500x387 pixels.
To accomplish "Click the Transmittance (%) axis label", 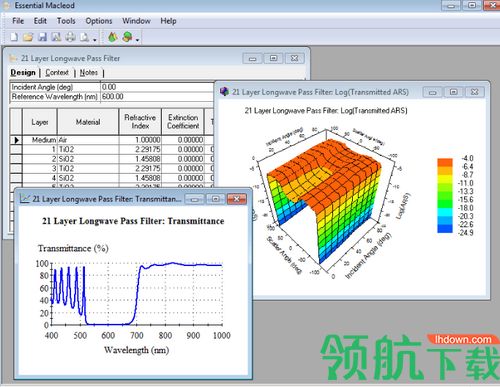I will click(x=73, y=248).
